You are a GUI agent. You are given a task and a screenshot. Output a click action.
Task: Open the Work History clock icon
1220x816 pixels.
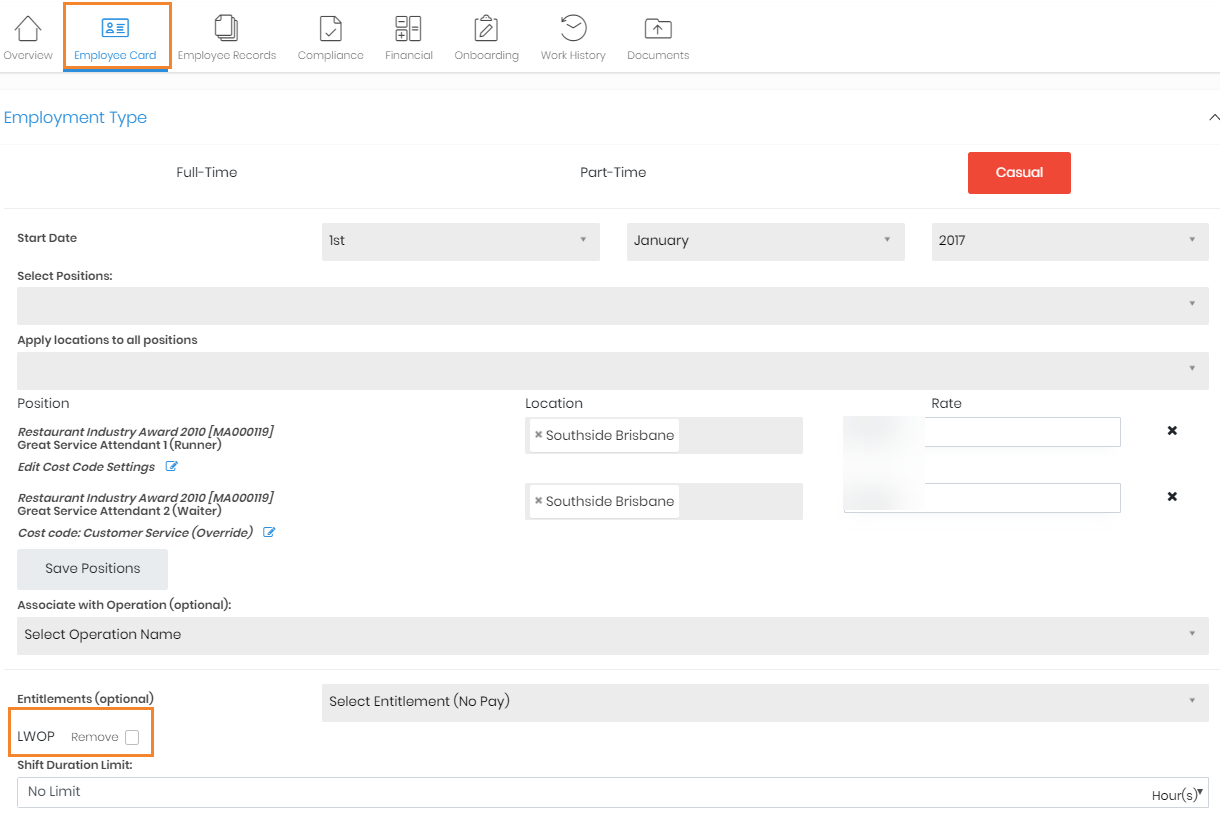pyautogui.click(x=573, y=30)
